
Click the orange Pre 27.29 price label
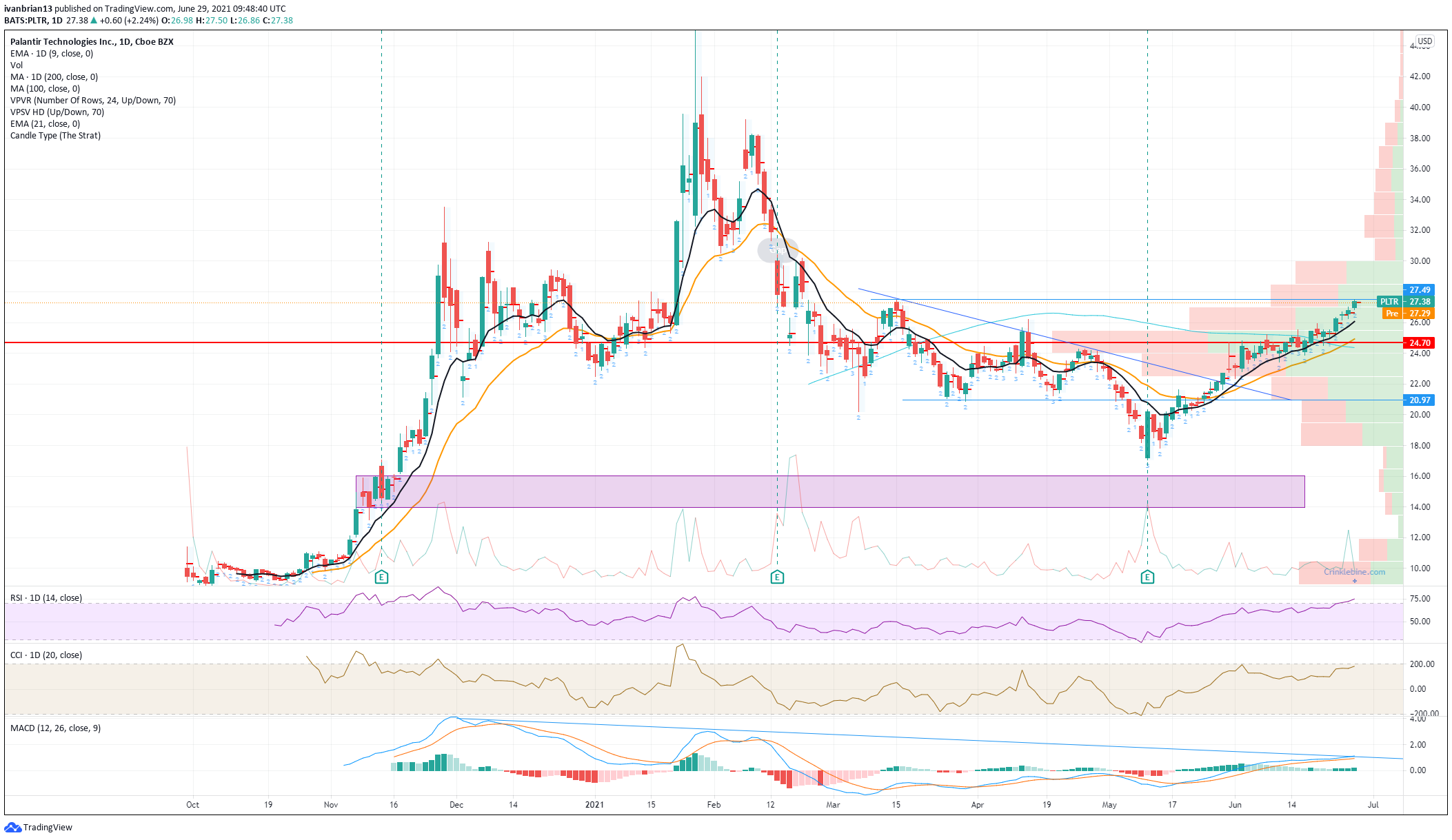point(1409,314)
